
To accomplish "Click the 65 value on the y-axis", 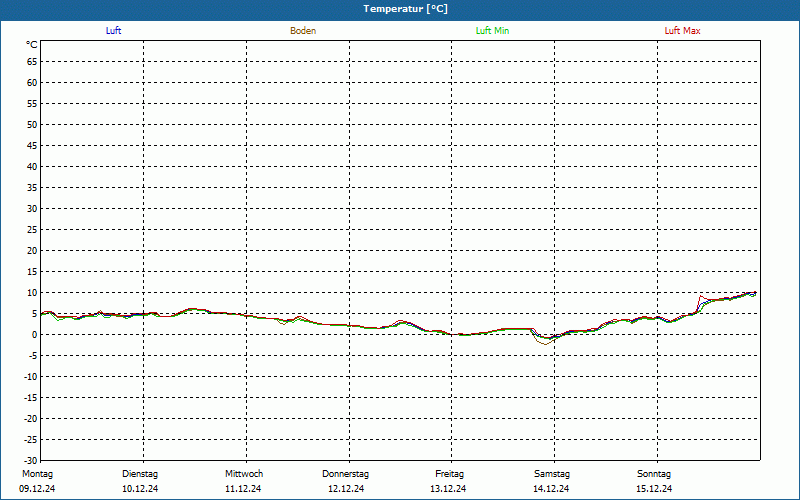I will pyautogui.click(x=32, y=62).
